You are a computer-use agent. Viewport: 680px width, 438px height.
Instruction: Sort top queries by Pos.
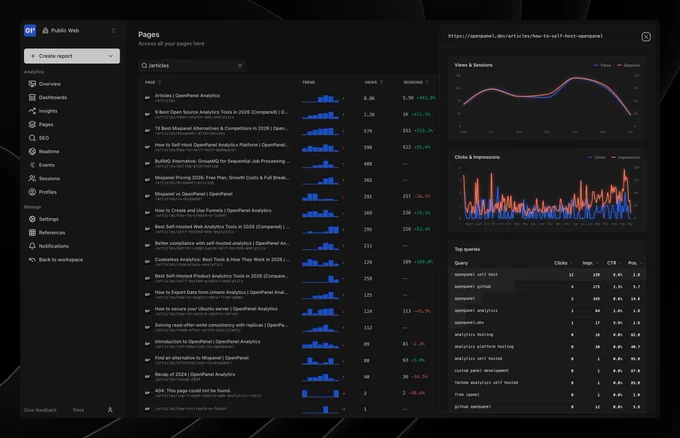(635, 263)
